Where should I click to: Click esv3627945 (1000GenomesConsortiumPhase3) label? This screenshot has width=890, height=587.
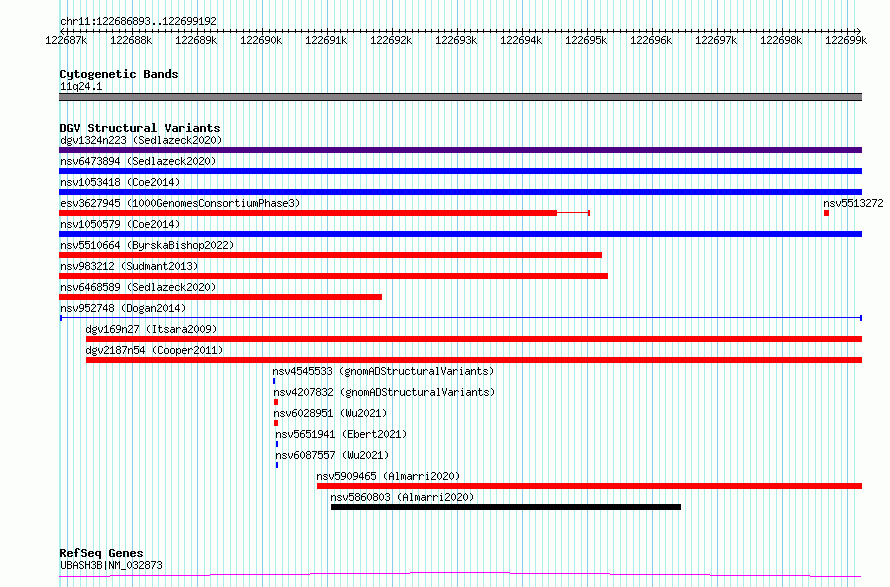point(180,203)
